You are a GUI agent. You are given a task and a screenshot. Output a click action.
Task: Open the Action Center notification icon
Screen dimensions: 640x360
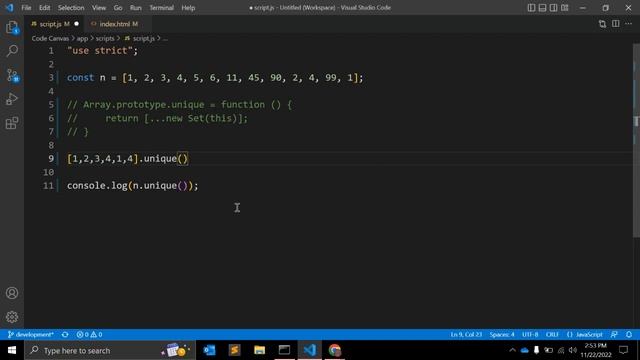(623, 350)
